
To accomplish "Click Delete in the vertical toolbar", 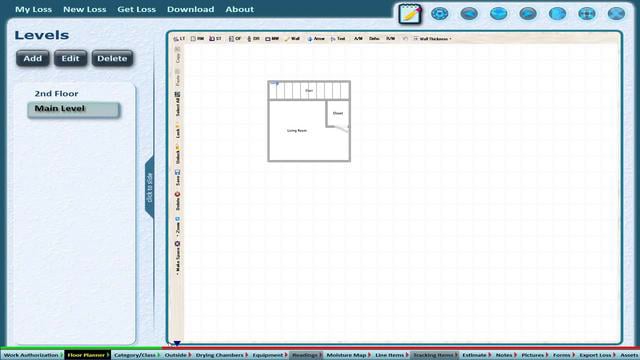I will (178, 201).
